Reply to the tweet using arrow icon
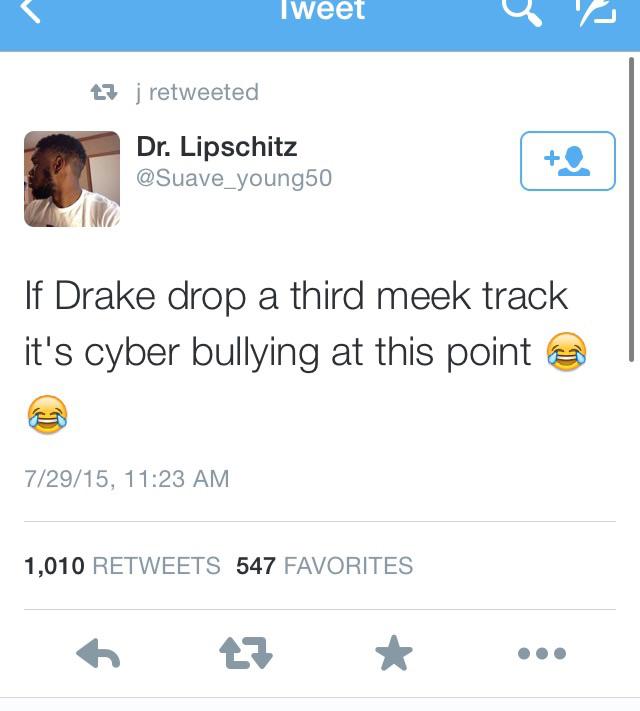Screen dimensions: 640x711 98,653
